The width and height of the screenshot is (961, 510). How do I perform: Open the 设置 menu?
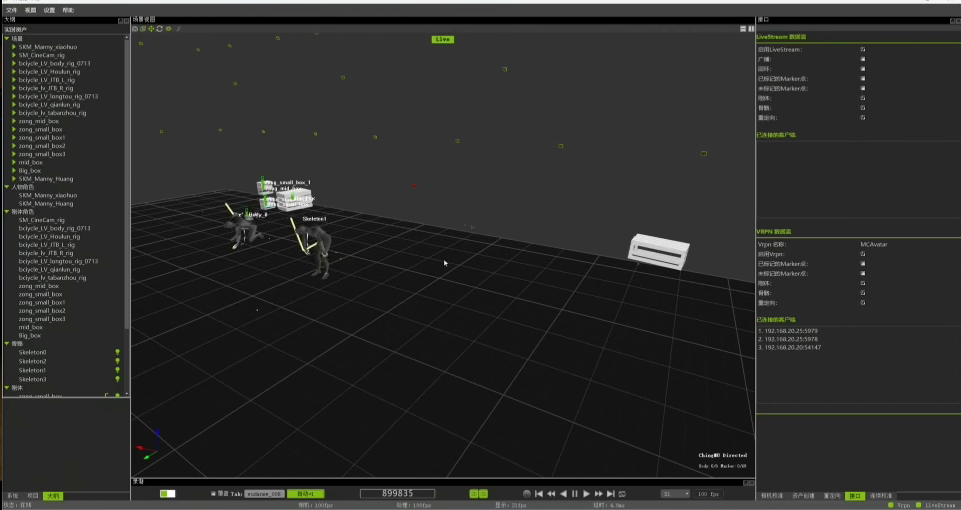[x=49, y=9]
